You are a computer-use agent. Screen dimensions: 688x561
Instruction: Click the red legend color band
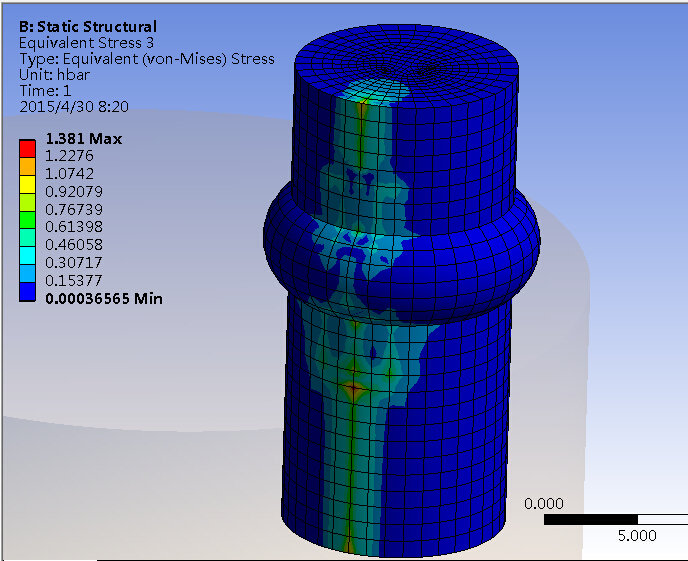[27, 149]
